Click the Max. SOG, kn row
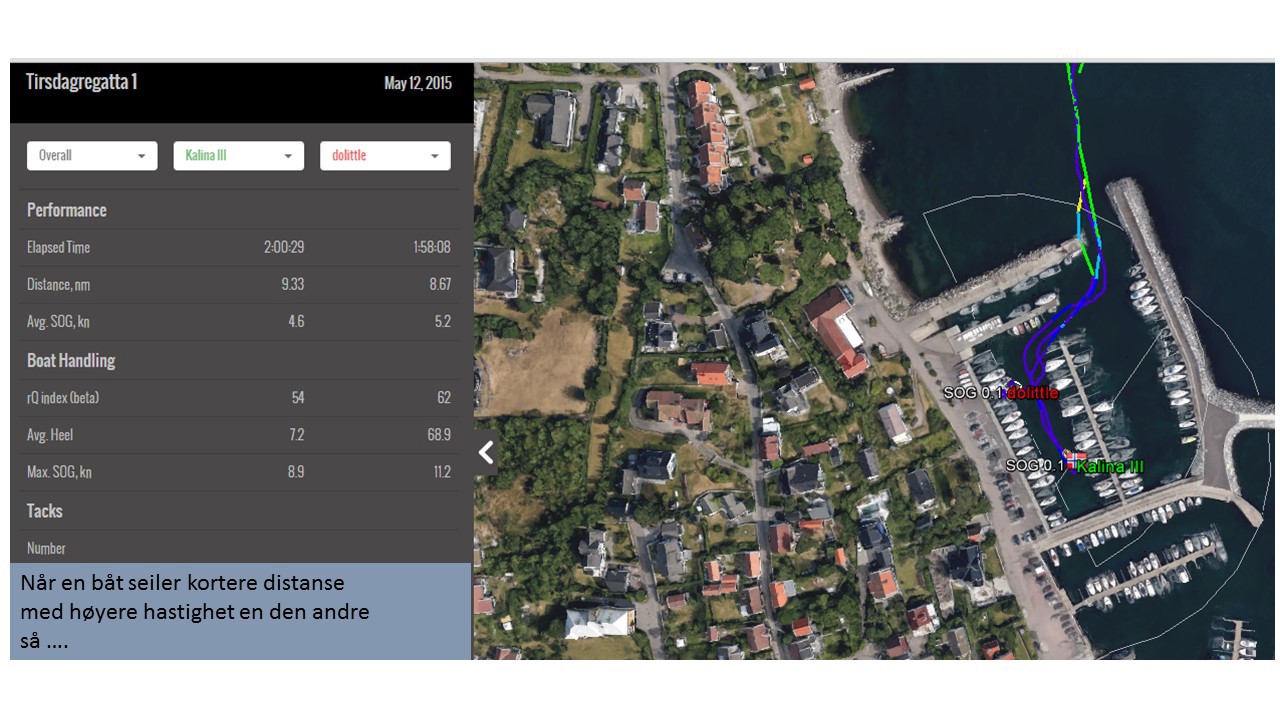This screenshot has height=720, width=1280. coord(239,472)
